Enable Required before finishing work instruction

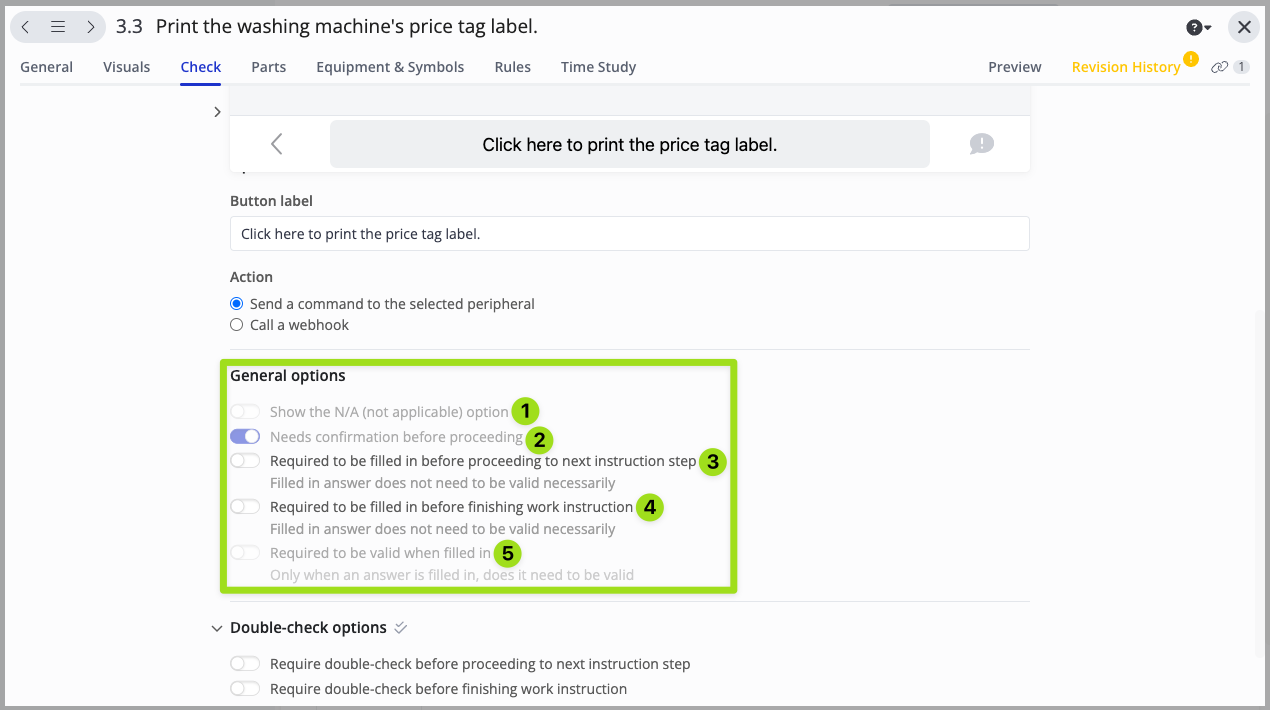245,507
